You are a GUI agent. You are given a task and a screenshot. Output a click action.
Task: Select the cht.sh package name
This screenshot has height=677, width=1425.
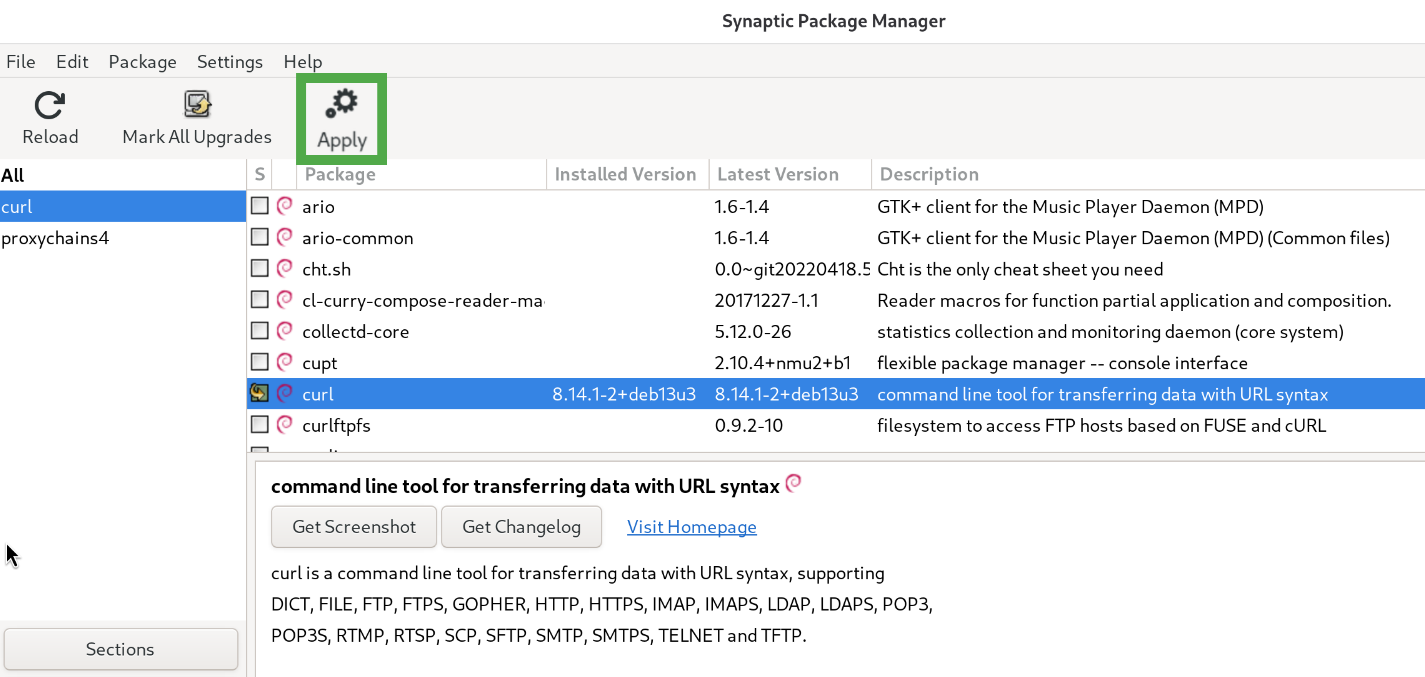[x=326, y=269]
